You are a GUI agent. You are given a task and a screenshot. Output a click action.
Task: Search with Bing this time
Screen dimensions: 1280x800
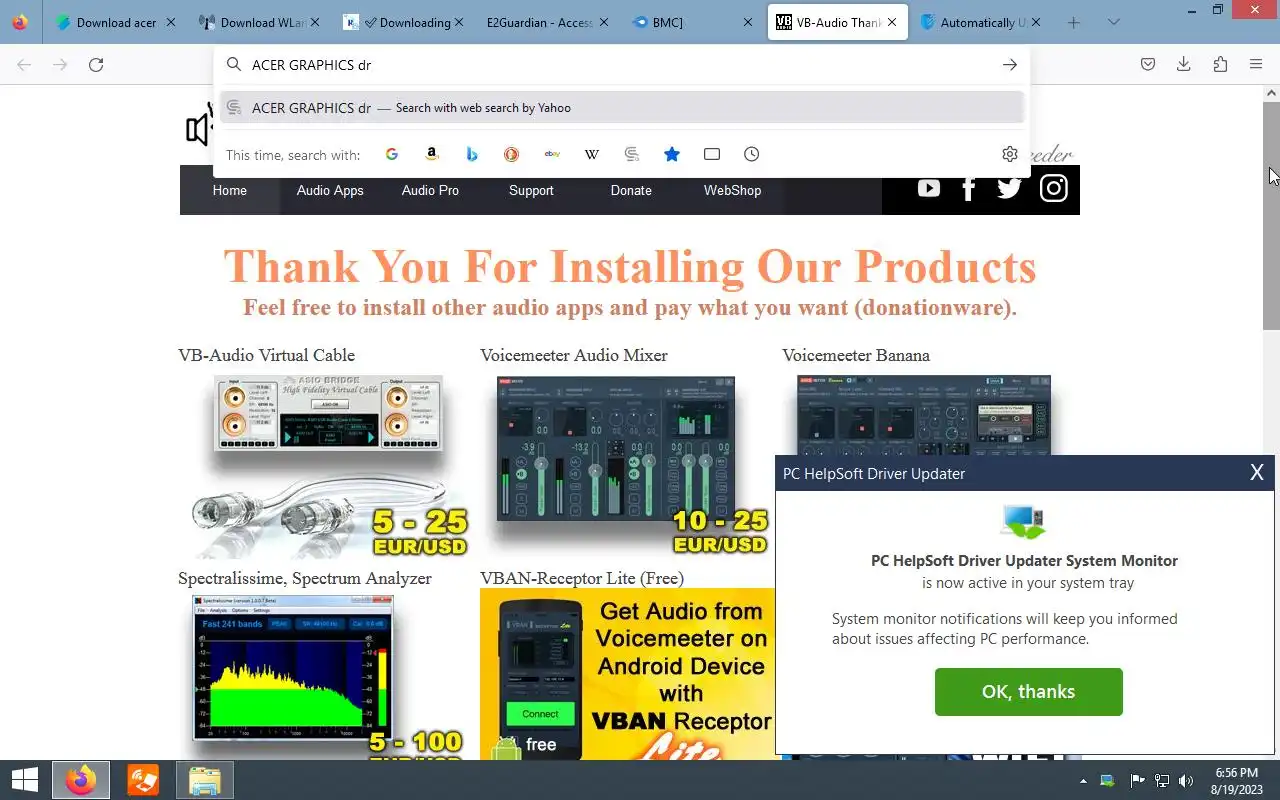coord(472,154)
